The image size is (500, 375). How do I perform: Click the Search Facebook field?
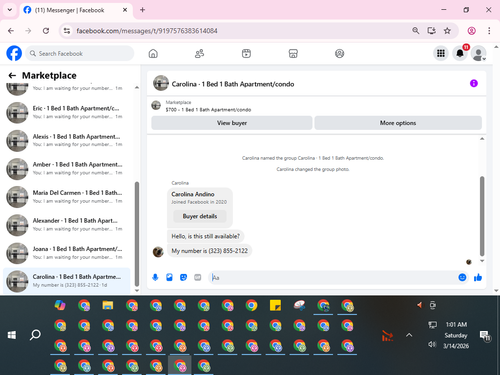click(80, 53)
